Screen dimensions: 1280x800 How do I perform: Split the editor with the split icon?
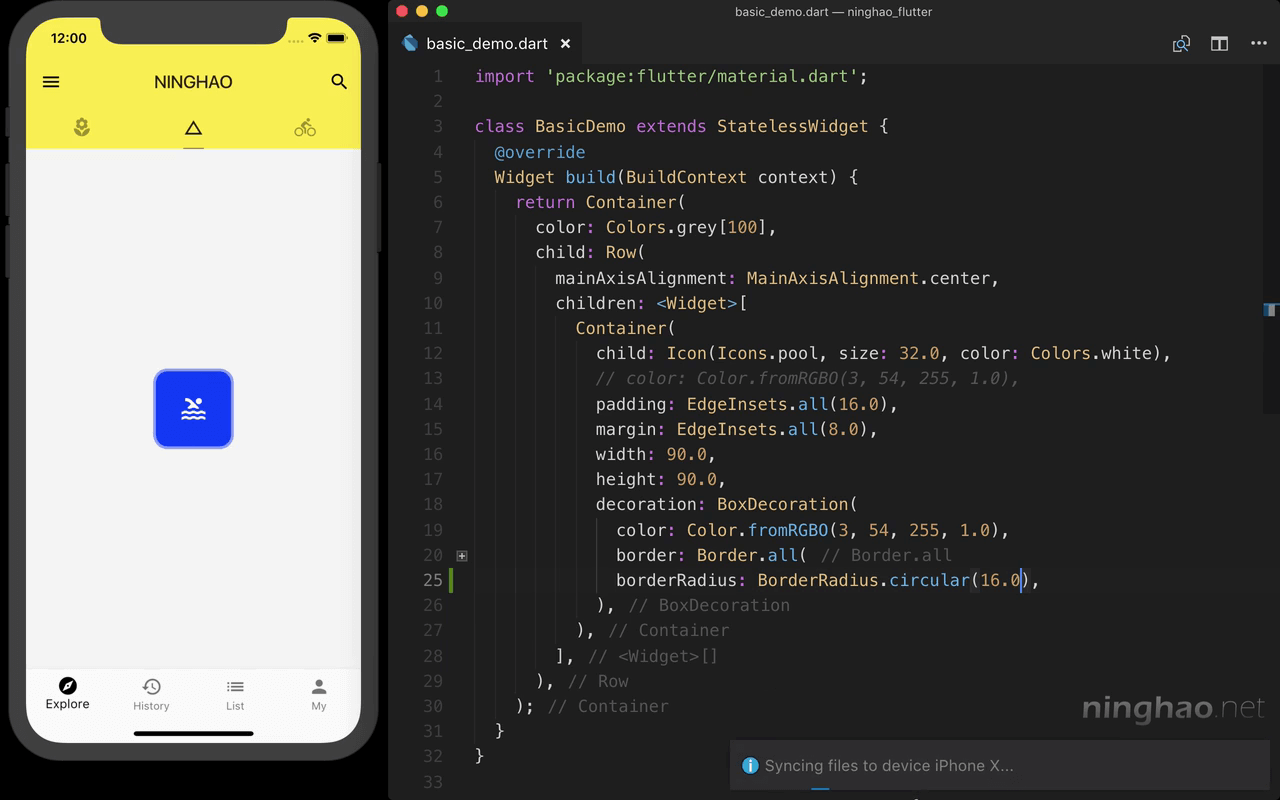[1219, 44]
